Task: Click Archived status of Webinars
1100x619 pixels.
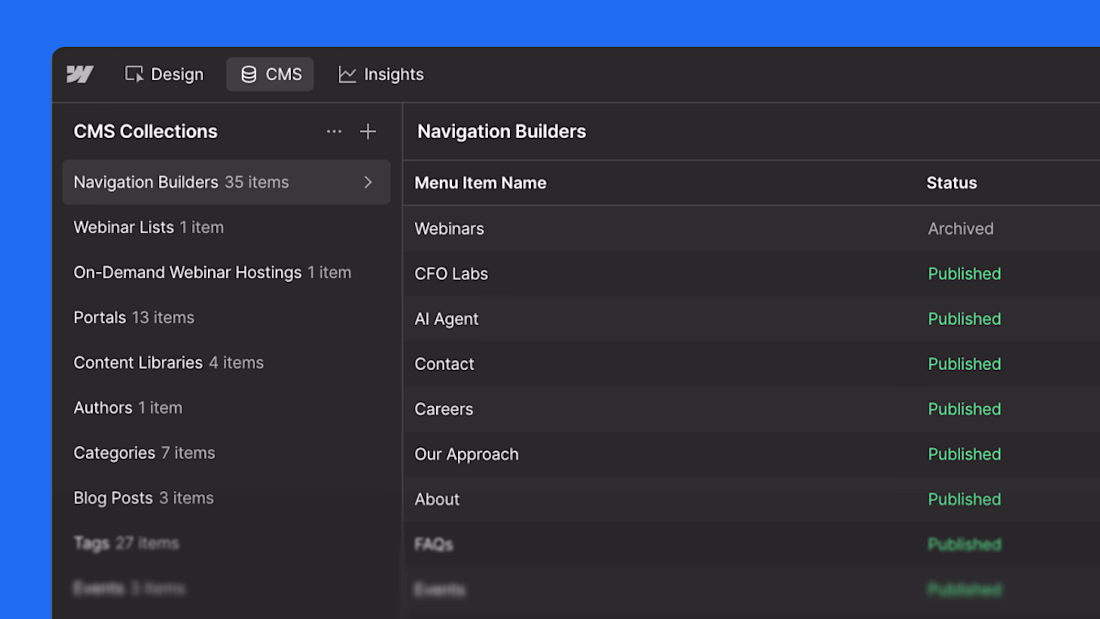Action: pos(960,229)
